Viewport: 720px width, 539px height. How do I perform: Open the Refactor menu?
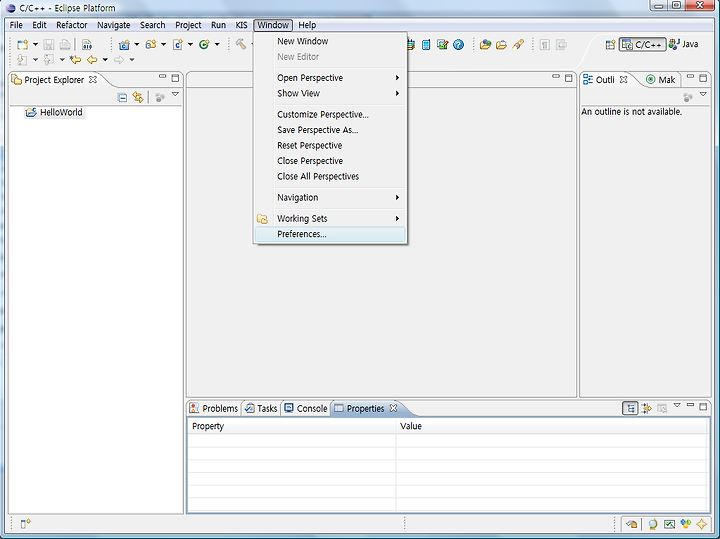[x=72, y=25]
